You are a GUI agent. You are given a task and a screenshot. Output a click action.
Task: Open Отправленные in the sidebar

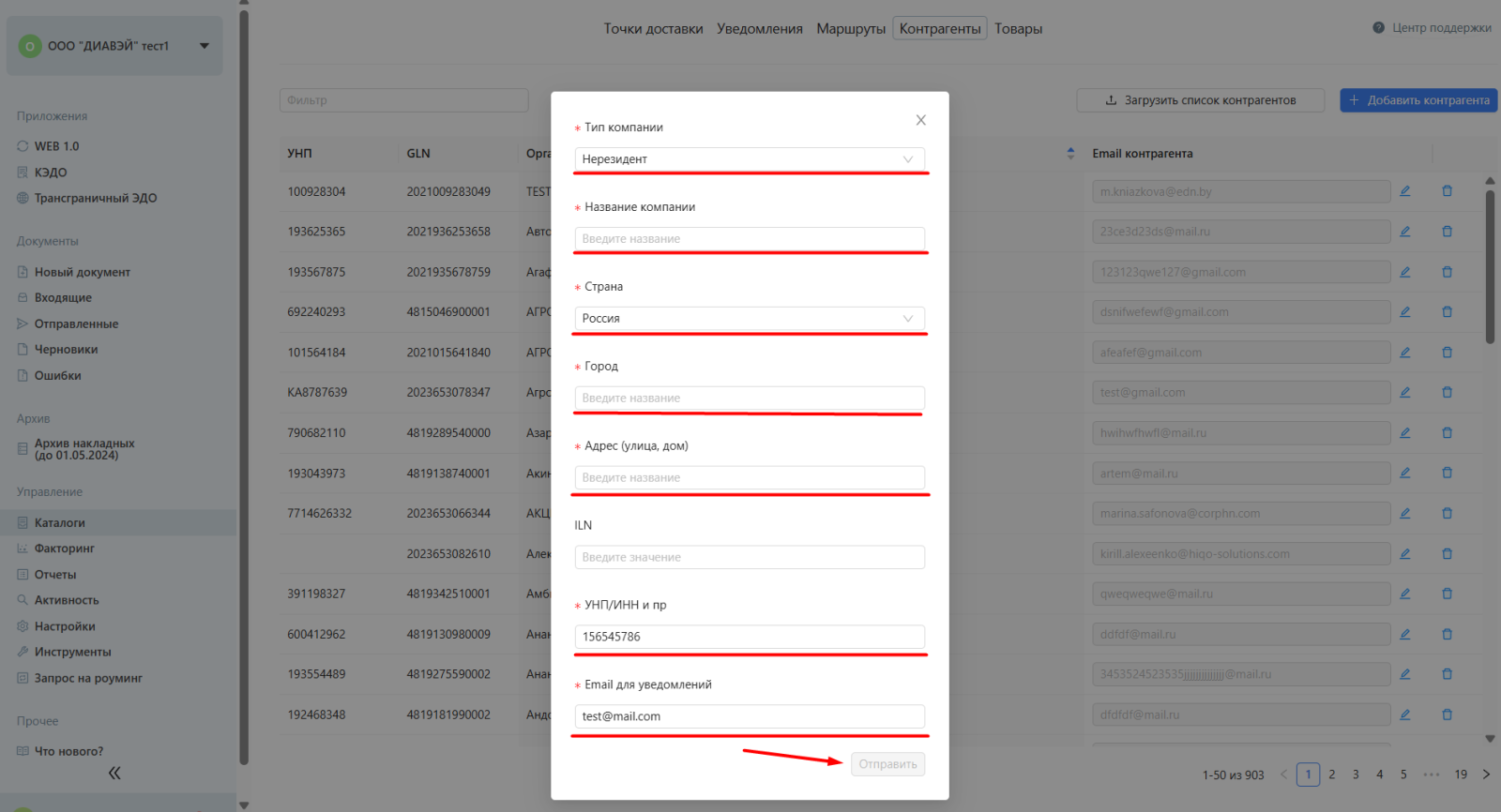pyautogui.click(x=76, y=324)
